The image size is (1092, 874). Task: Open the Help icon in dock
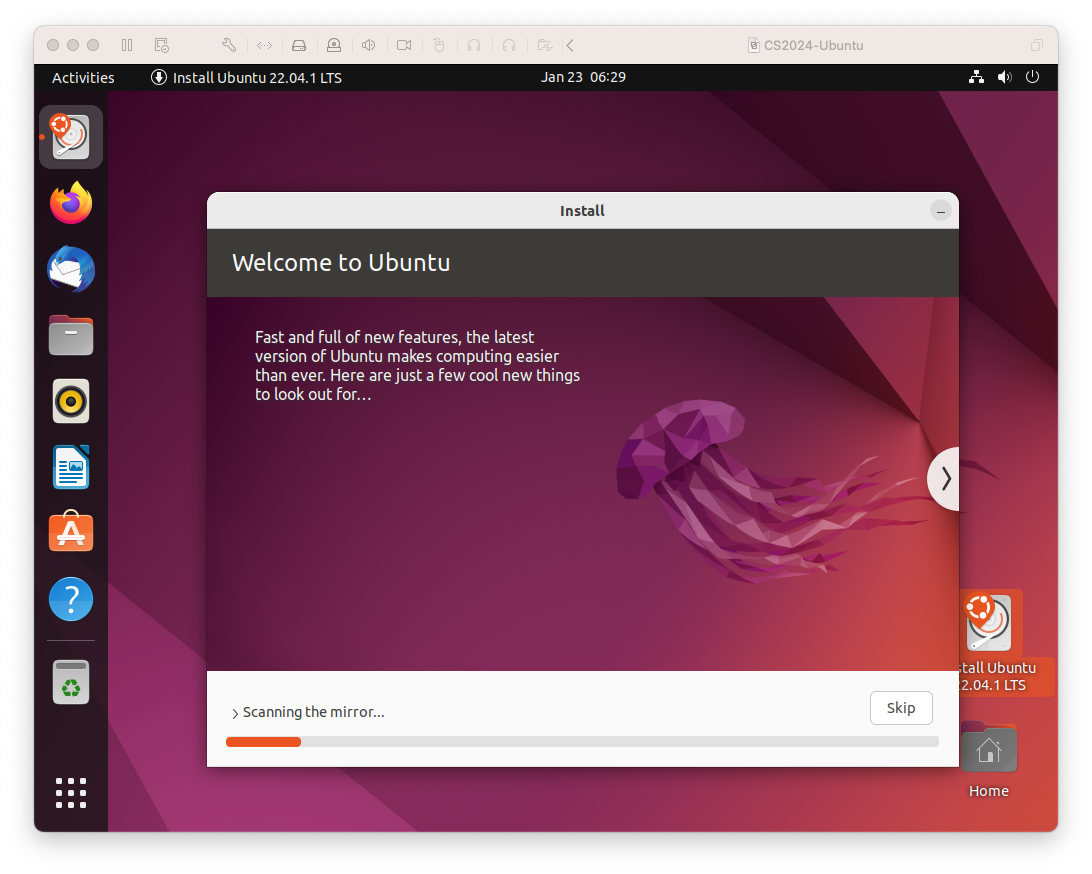coord(71,599)
